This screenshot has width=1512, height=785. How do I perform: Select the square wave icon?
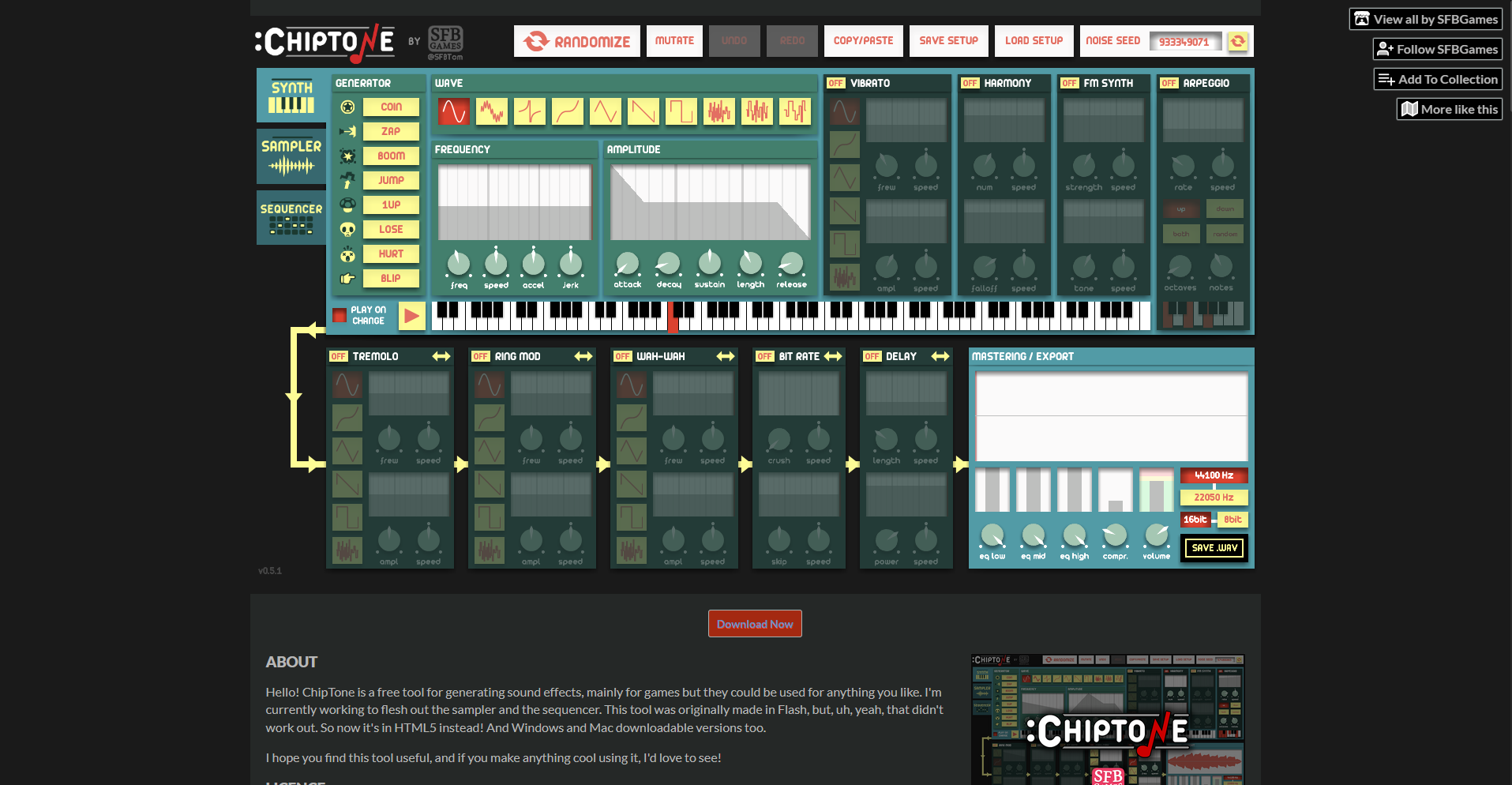(681, 111)
